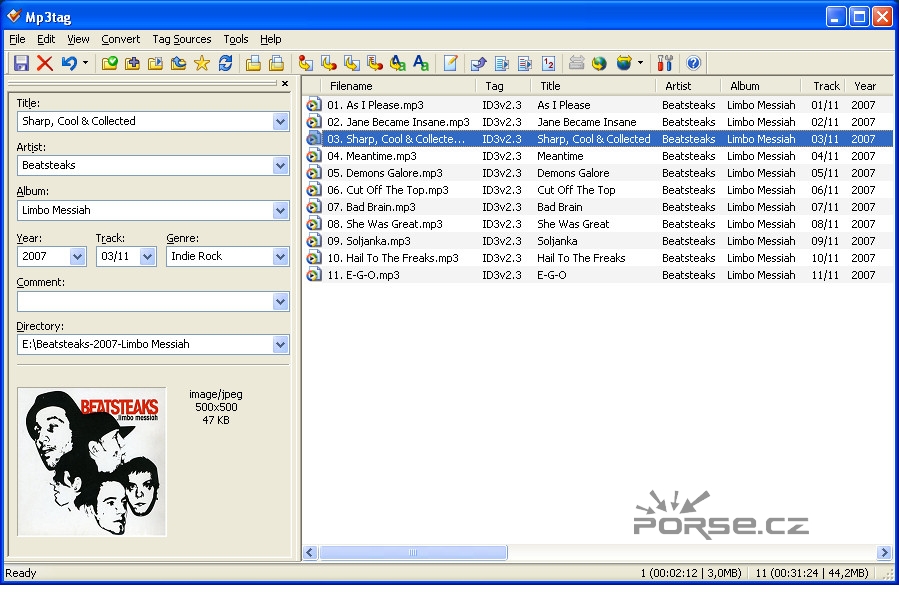Viewport: 899px width, 600px height.
Task: Open the Help menu
Action: 271,39
